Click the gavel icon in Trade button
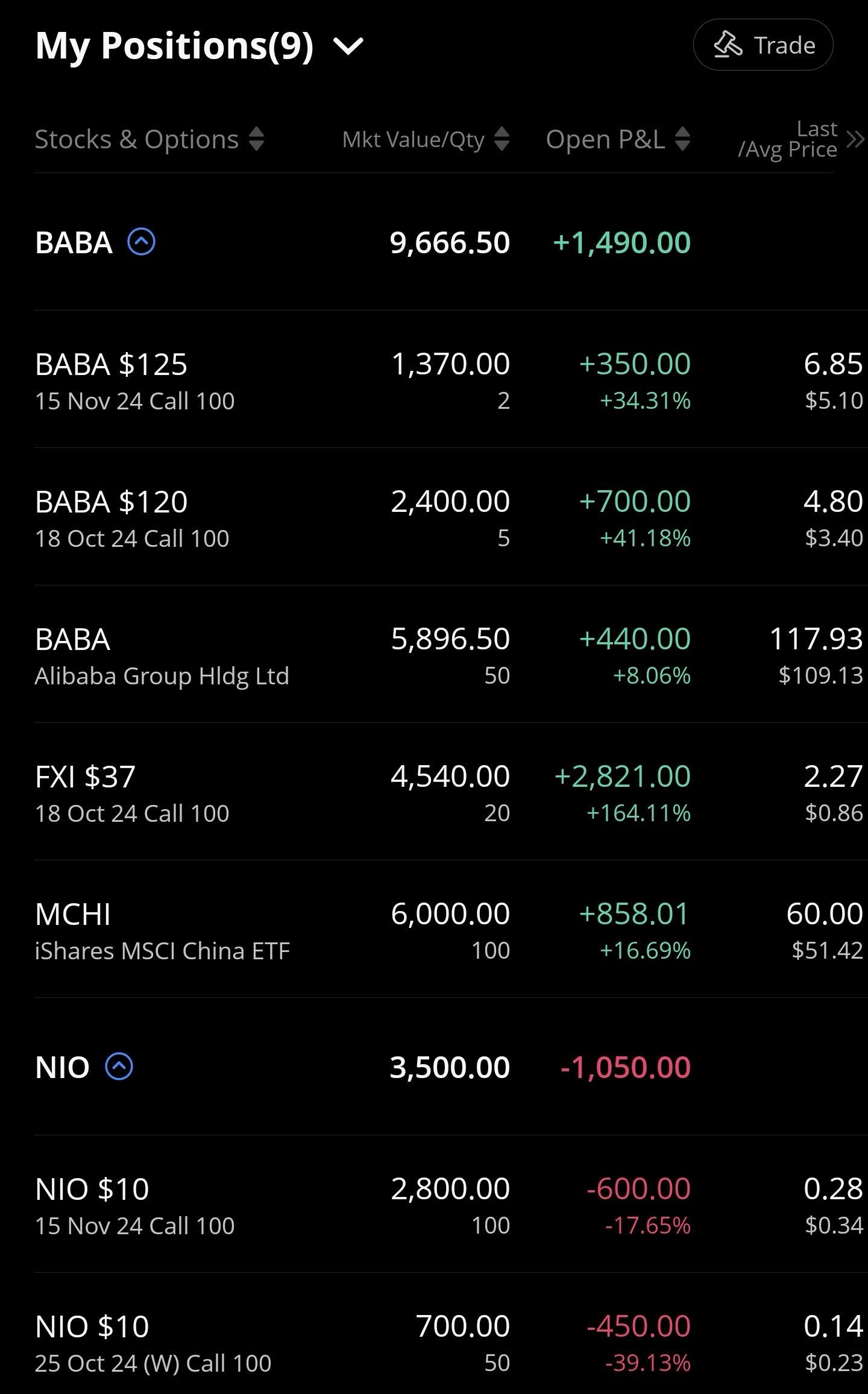The height and width of the screenshot is (1394, 868). click(728, 45)
